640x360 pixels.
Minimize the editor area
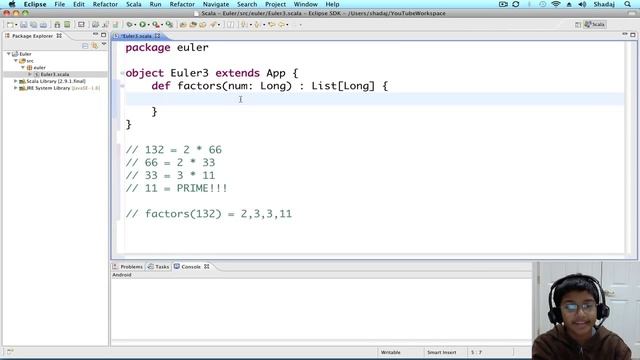point(624,35)
